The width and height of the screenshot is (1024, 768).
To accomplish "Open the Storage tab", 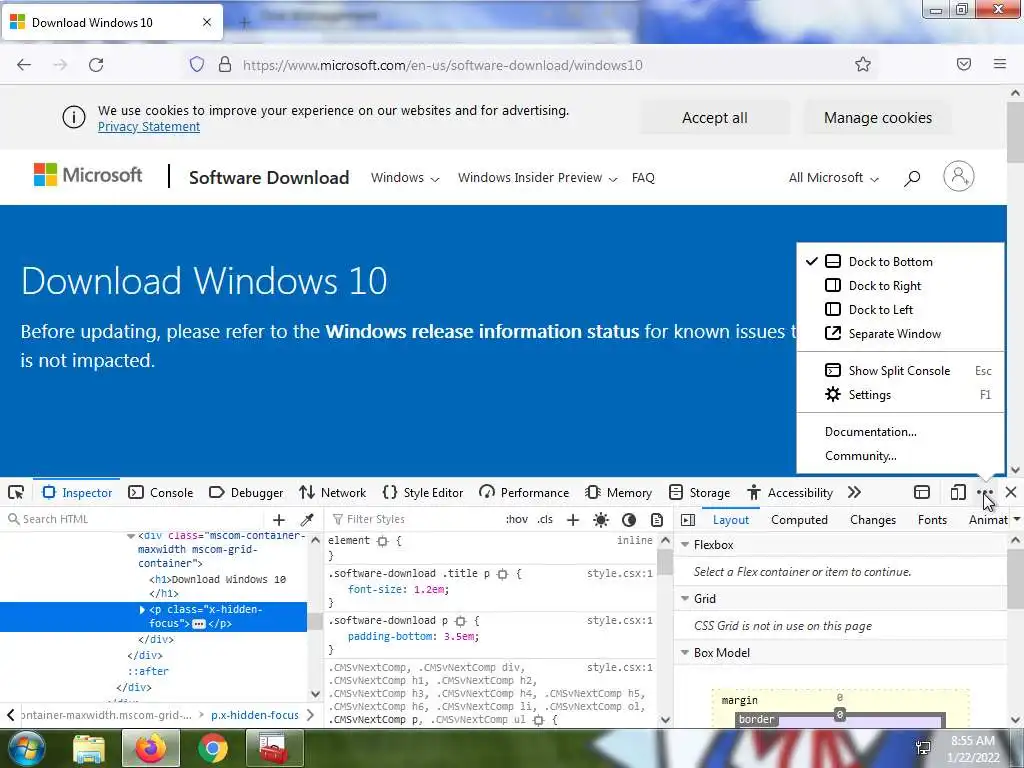I will tap(699, 492).
